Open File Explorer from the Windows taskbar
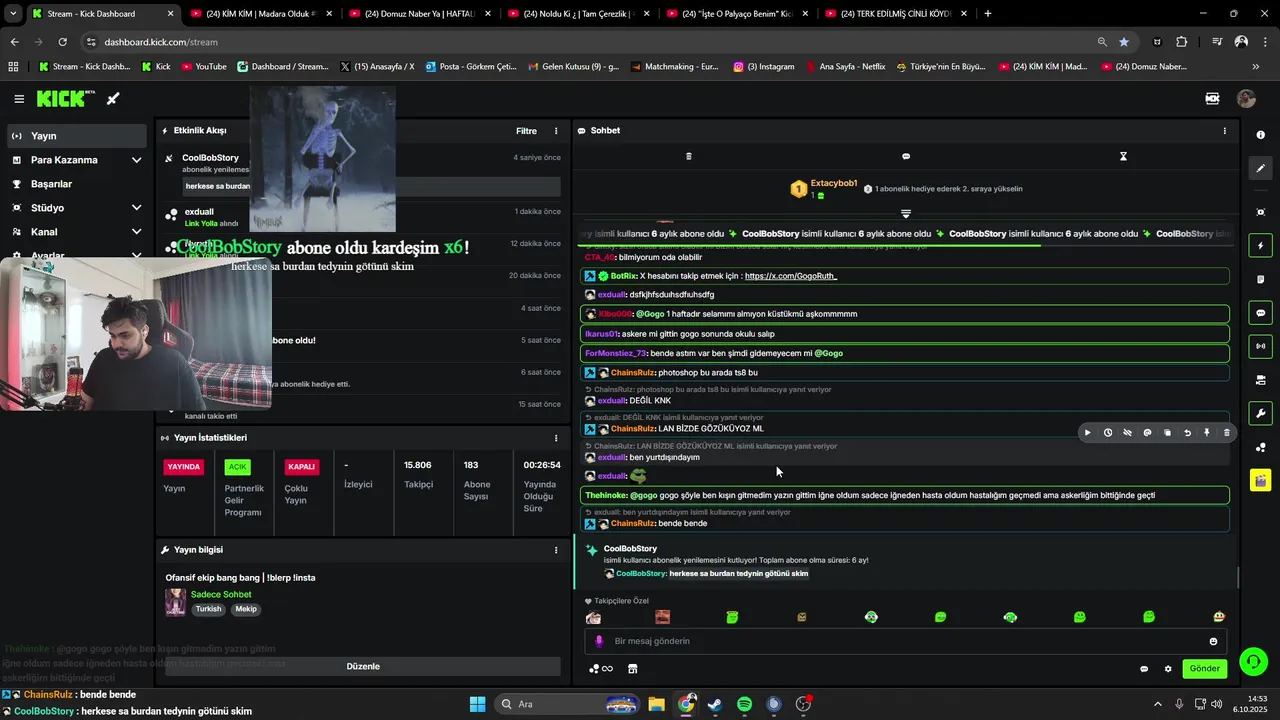 (x=656, y=704)
